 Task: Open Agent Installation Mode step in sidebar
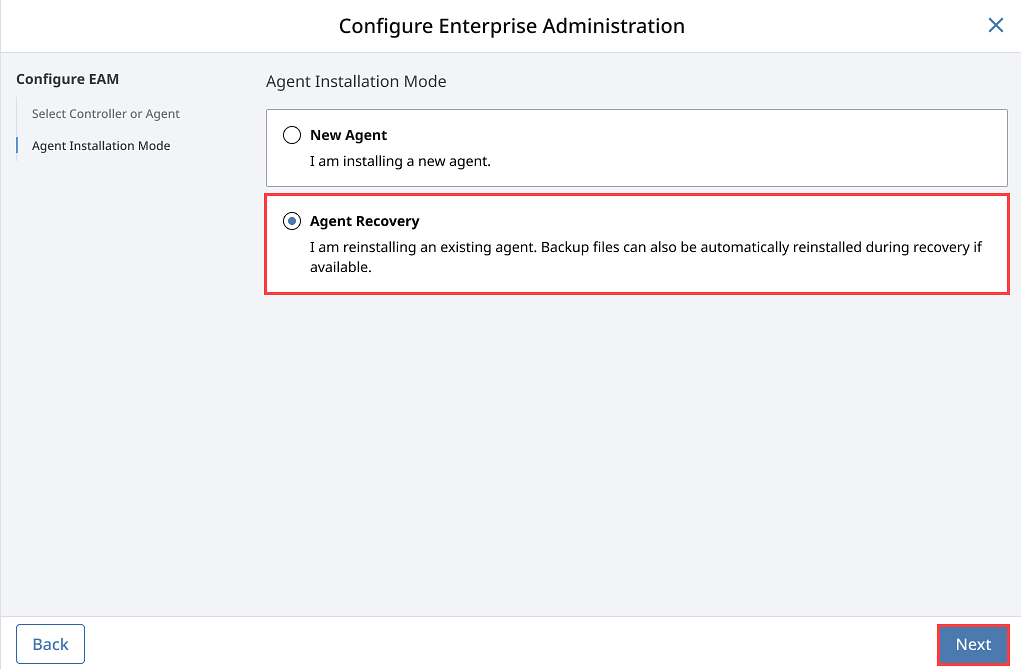(101, 146)
